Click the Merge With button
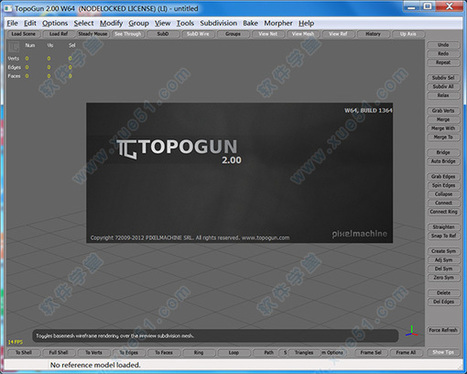This screenshot has height=374, width=467. coord(443,128)
